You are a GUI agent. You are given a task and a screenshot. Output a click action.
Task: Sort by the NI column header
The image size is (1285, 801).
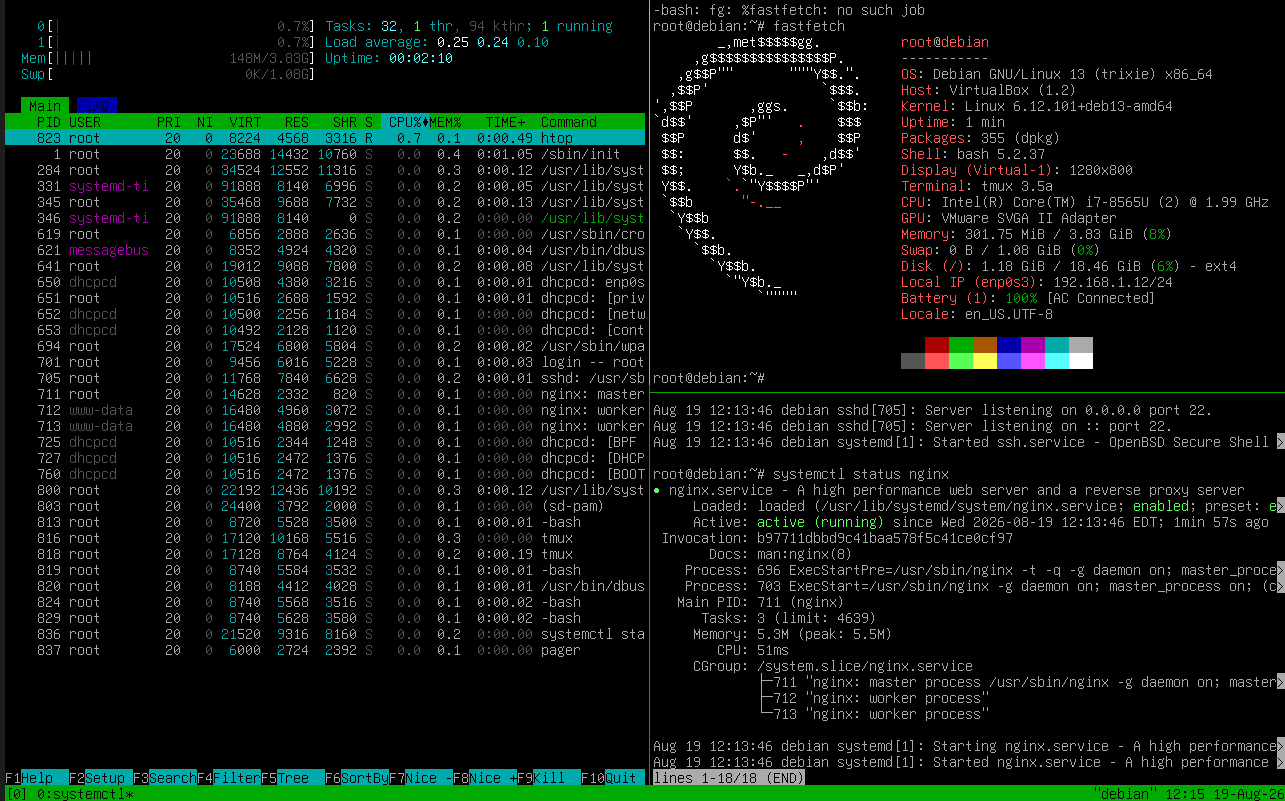pyautogui.click(x=205, y=122)
